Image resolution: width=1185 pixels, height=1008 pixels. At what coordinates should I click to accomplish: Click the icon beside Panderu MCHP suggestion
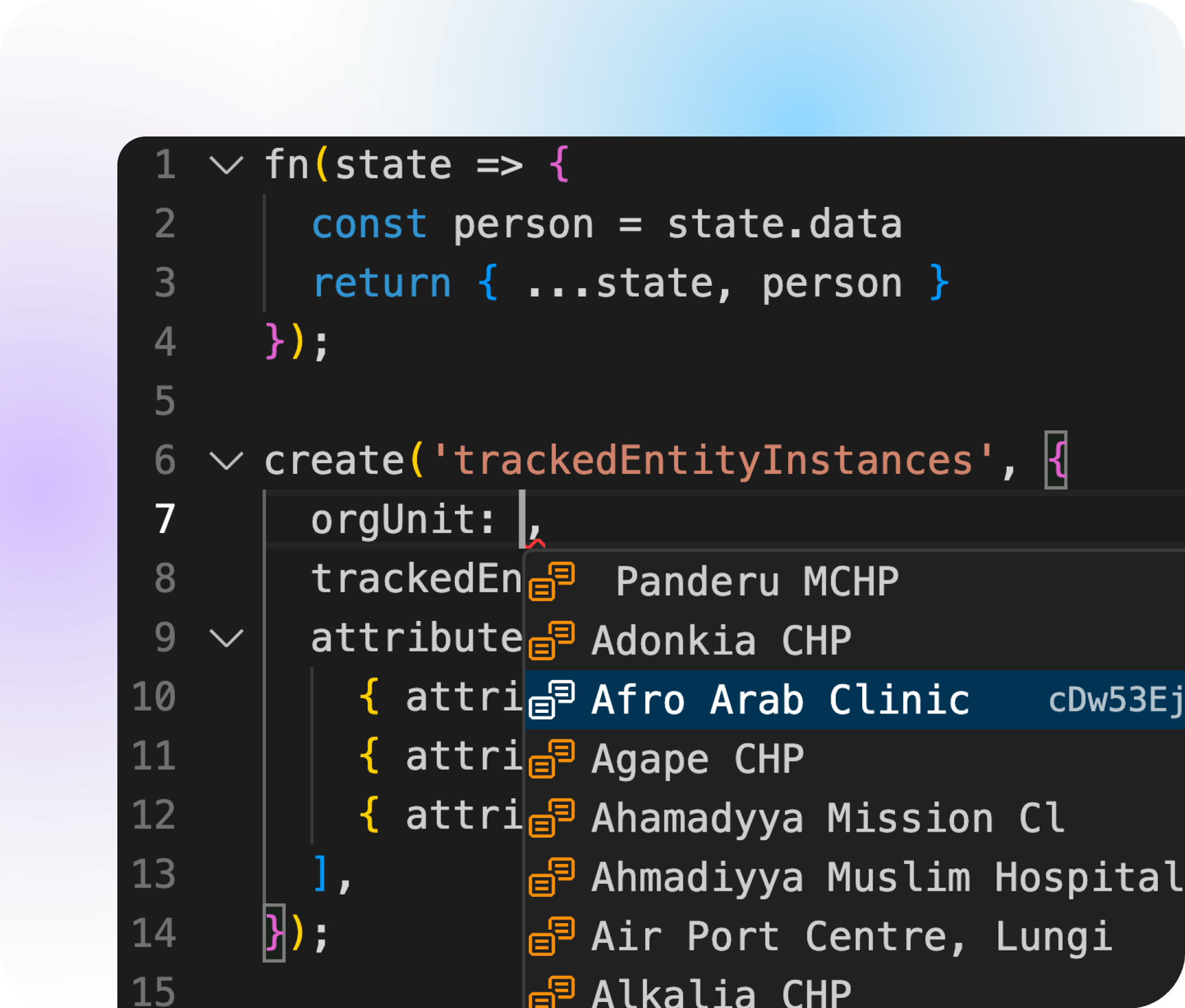click(551, 582)
